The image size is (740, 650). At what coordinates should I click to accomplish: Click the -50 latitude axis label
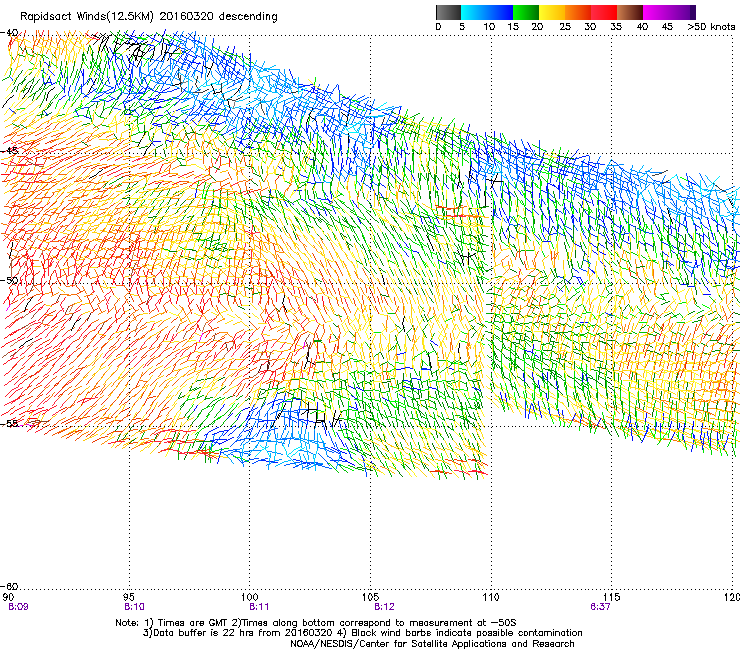coord(9,280)
